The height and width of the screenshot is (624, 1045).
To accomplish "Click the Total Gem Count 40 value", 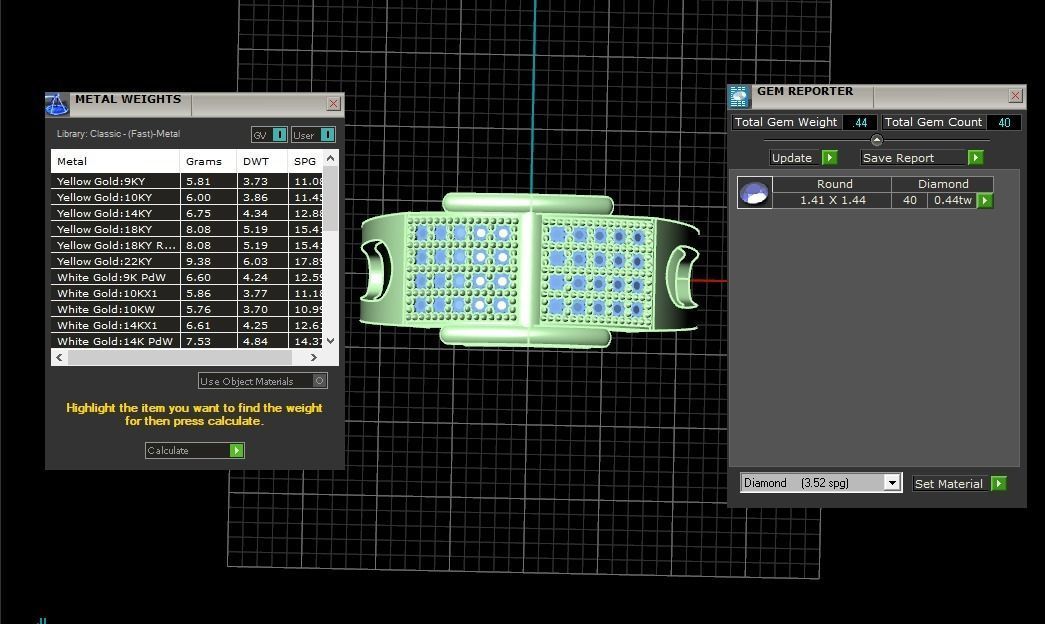I will click(x=1004, y=123).
